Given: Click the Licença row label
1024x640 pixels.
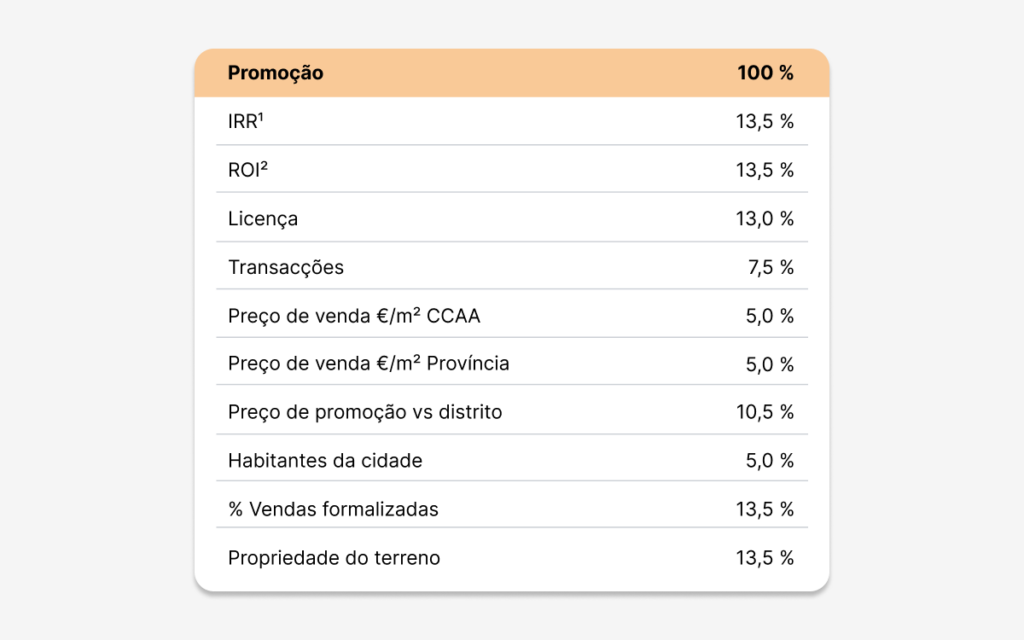Looking at the screenshot, I should tap(263, 219).
